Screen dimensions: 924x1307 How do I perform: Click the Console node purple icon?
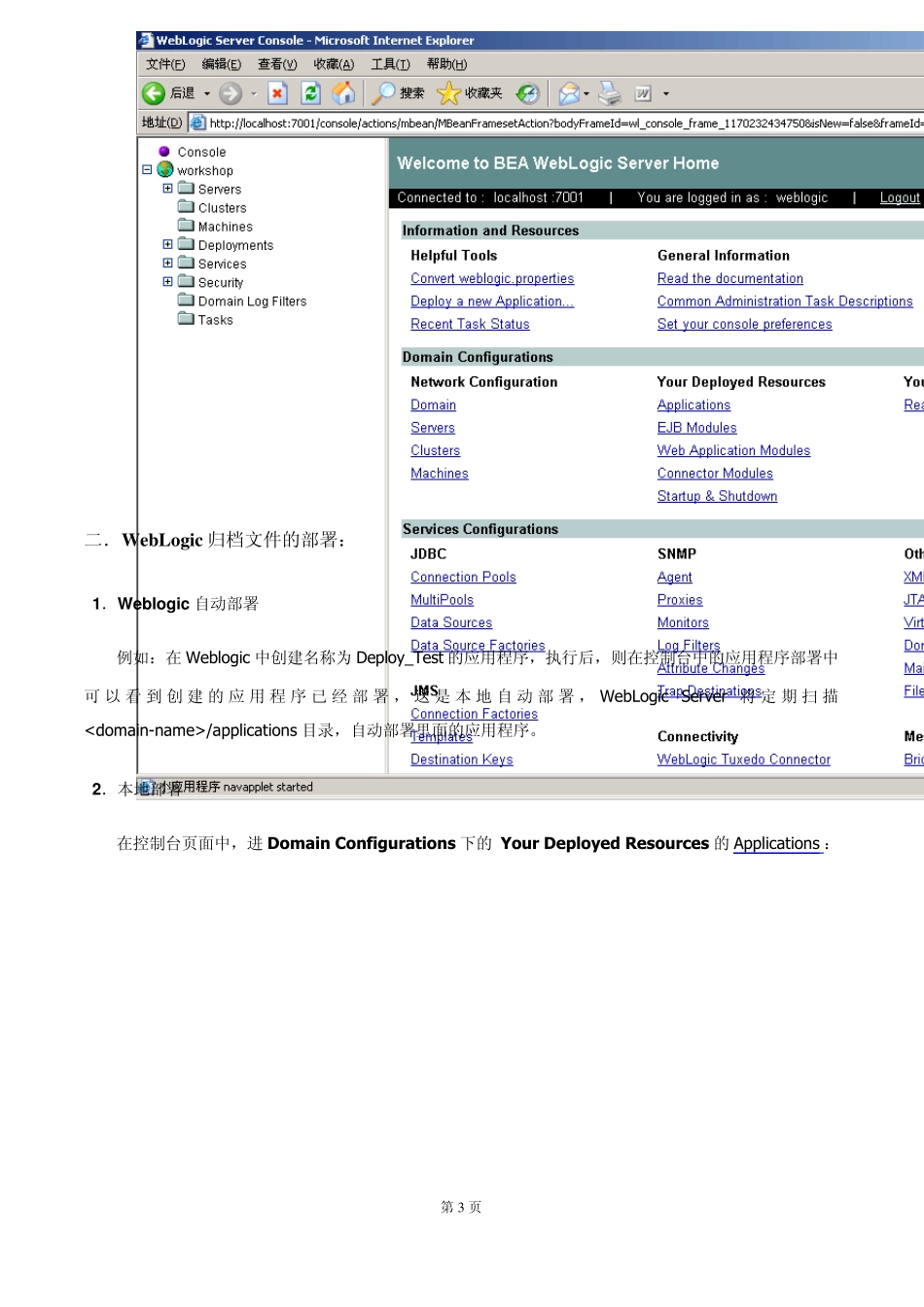(x=164, y=152)
